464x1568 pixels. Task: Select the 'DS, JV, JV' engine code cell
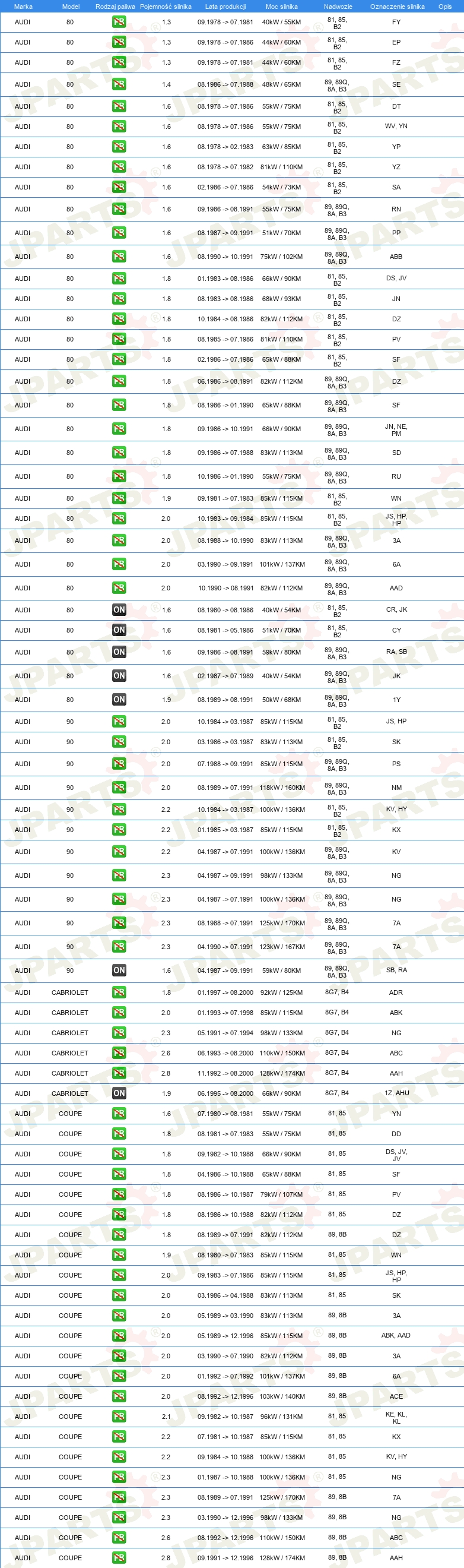click(x=396, y=1155)
